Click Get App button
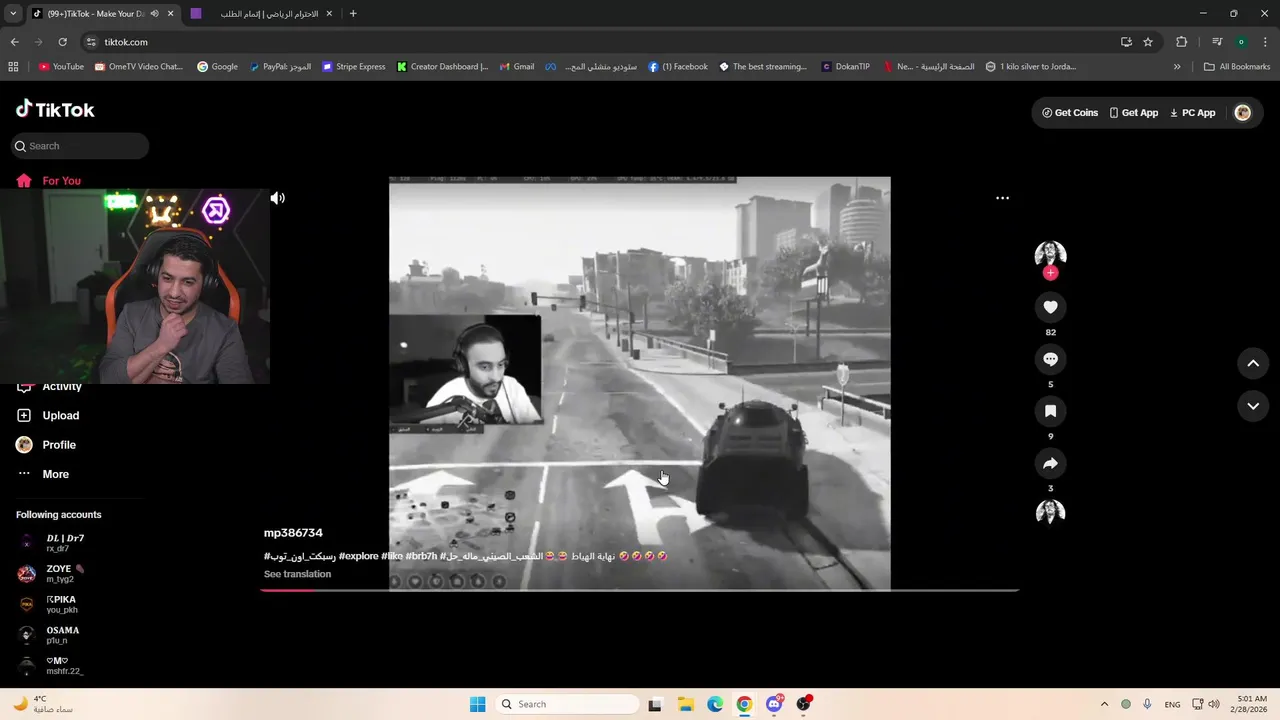This screenshot has height=720, width=1280. pos(1133,113)
